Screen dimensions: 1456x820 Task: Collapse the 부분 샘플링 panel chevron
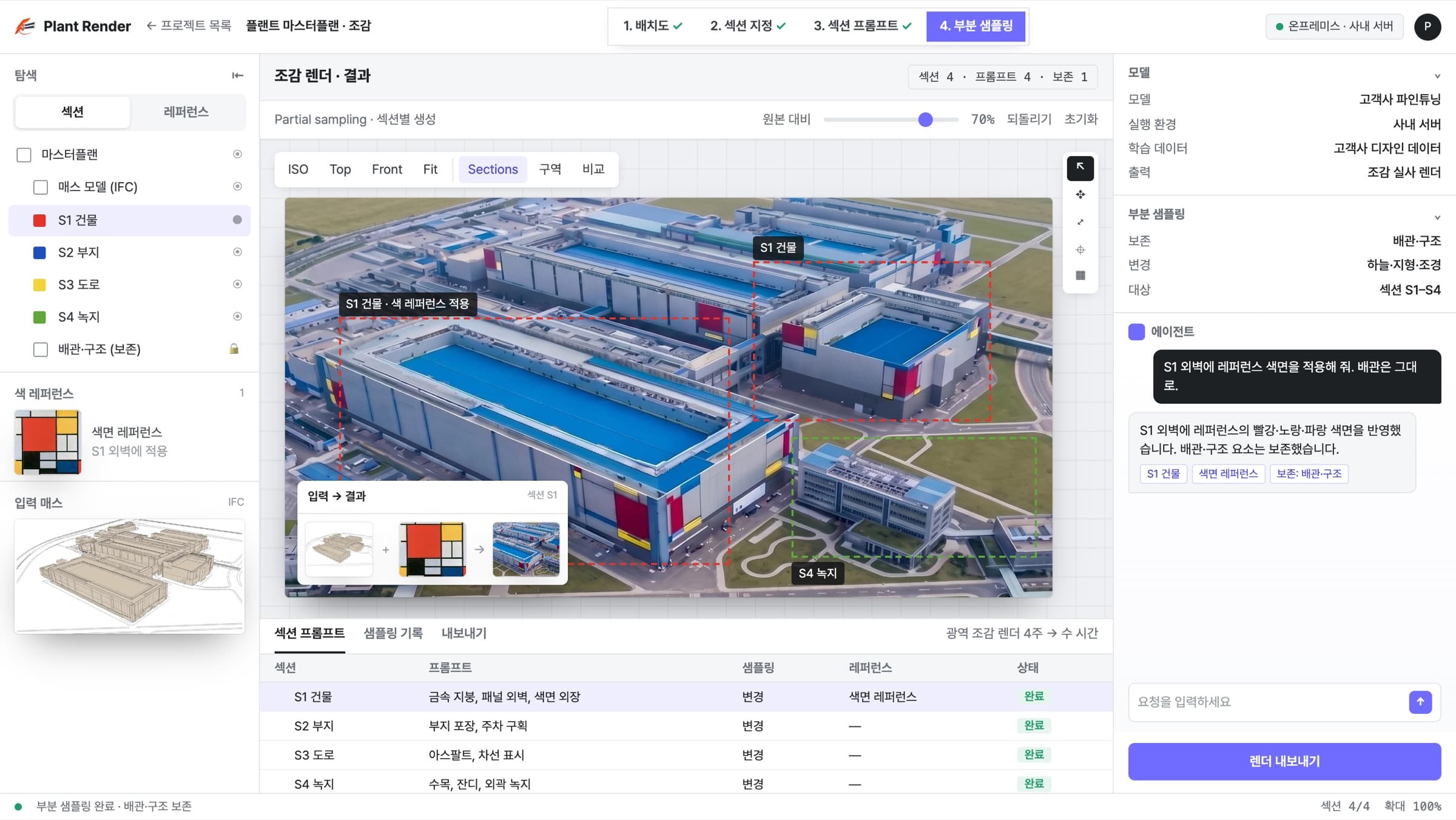[1437, 217]
